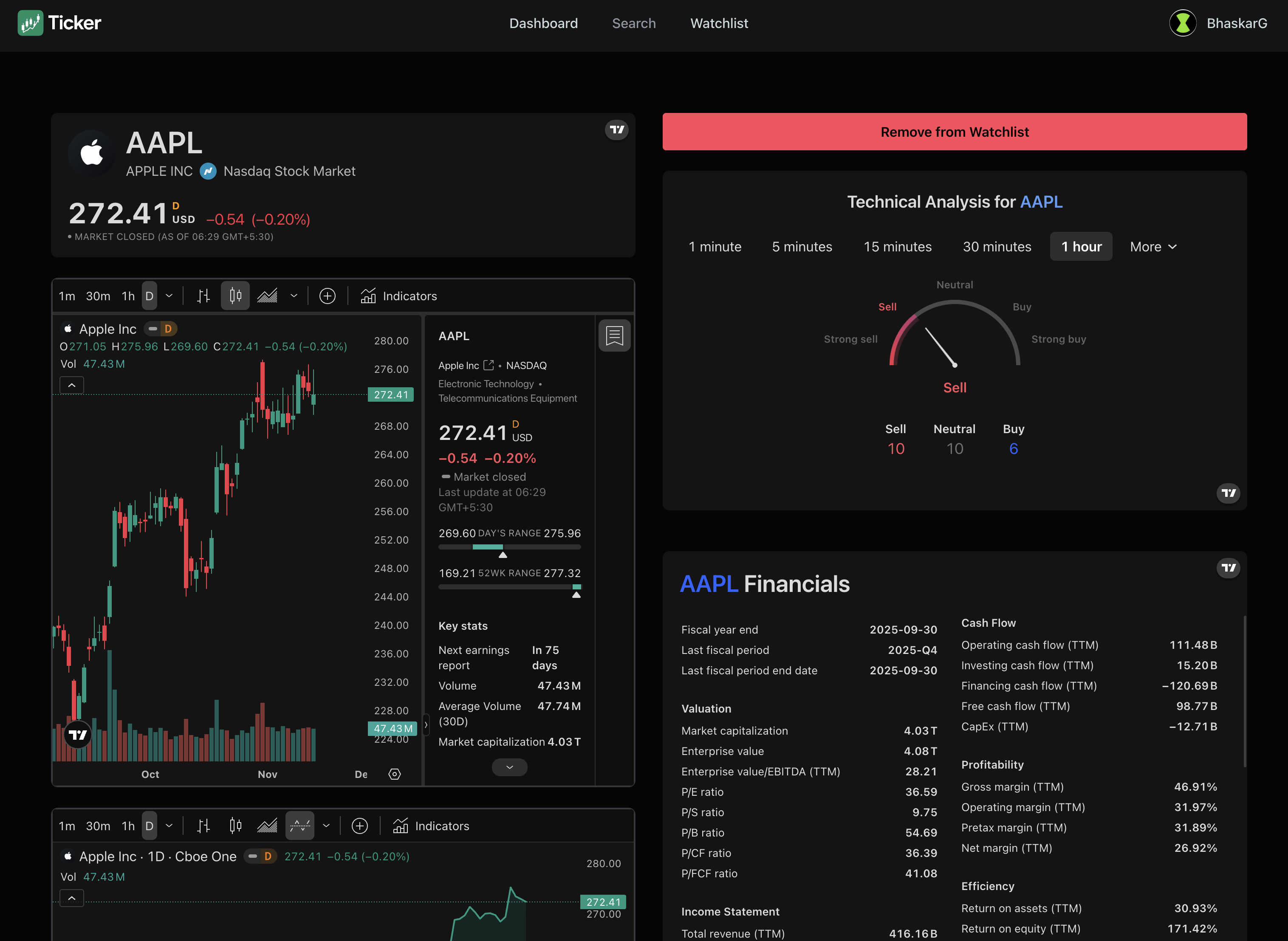Image resolution: width=1288 pixels, height=941 pixels.
Task: Select 1 minute technical analysis tab
Action: point(715,247)
